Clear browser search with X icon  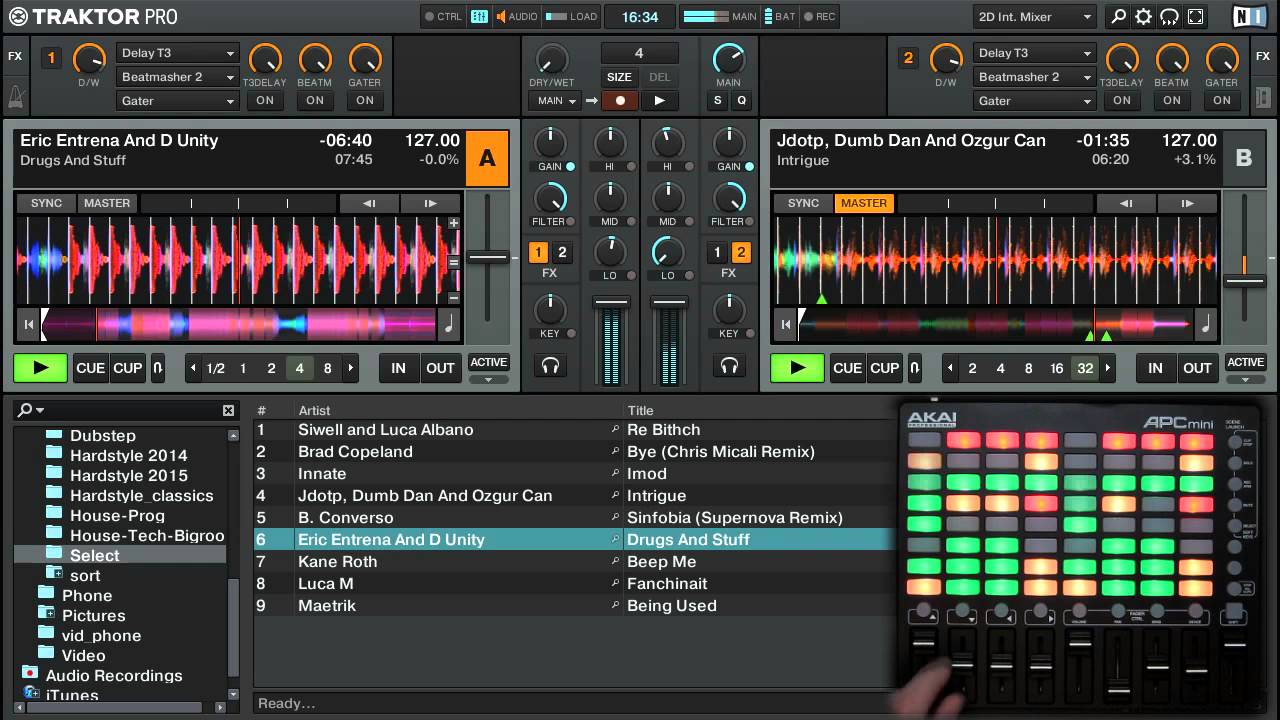(228, 410)
